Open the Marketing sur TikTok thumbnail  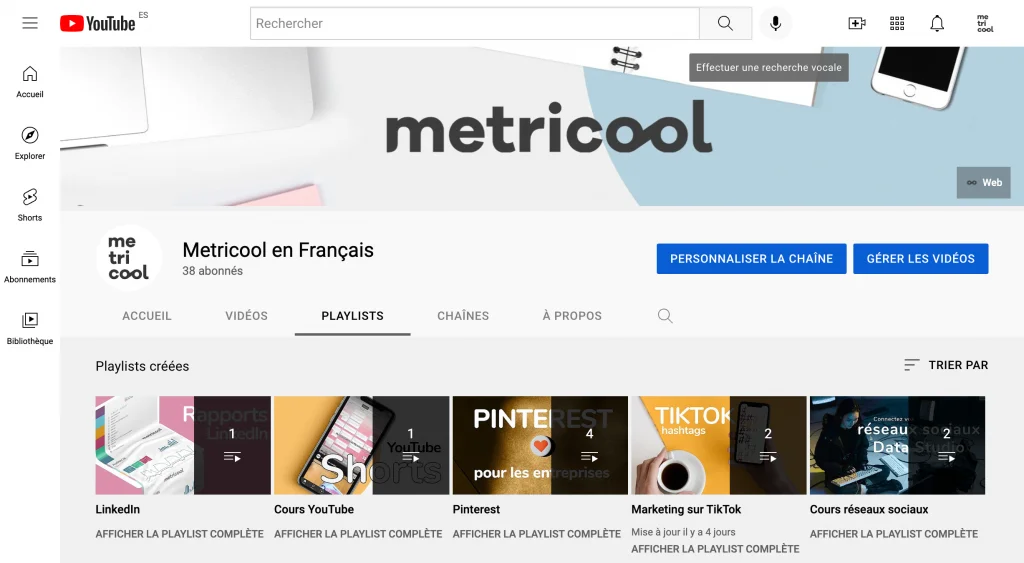tap(718, 445)
